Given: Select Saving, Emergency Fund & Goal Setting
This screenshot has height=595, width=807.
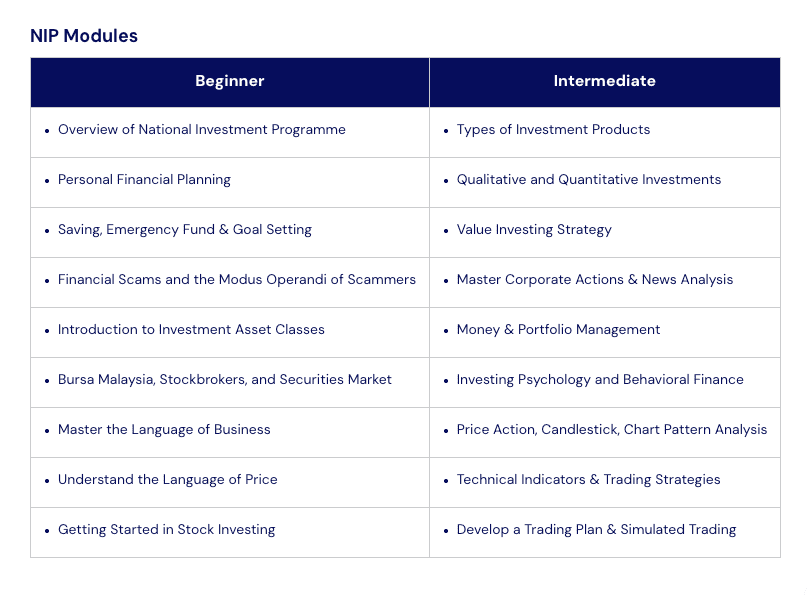Looking at the screenshot, I should 185,230.
